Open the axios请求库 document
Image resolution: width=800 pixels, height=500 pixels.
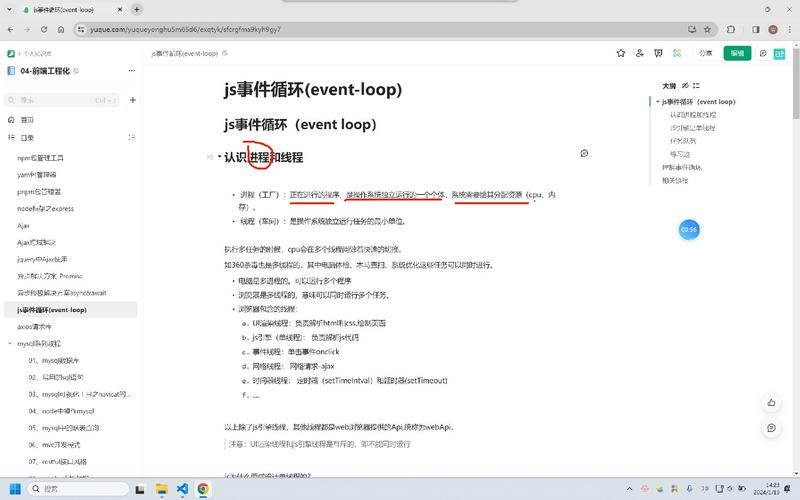(x=34, y=327)
